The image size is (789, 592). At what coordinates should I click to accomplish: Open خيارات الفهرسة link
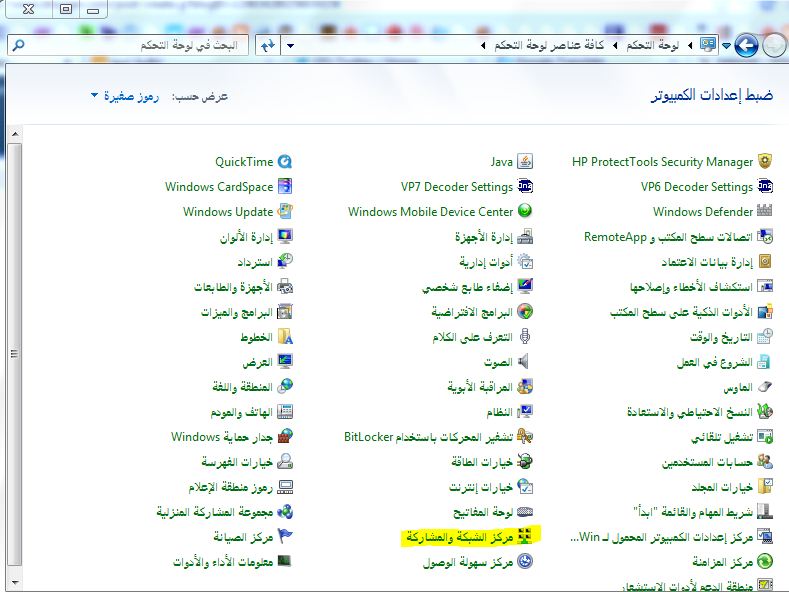[237, 462]
